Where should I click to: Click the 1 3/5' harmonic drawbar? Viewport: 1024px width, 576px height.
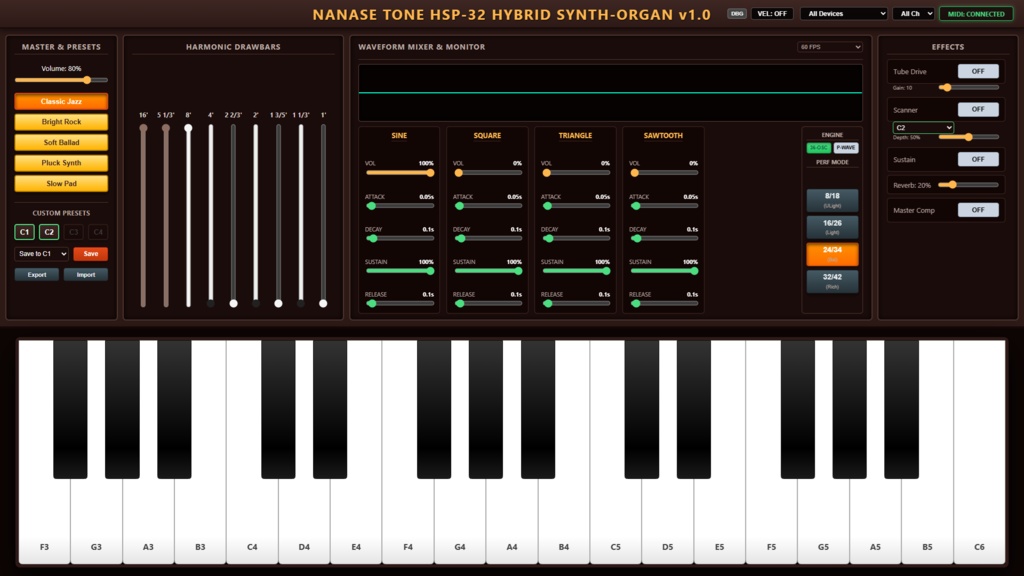point(278,216)
